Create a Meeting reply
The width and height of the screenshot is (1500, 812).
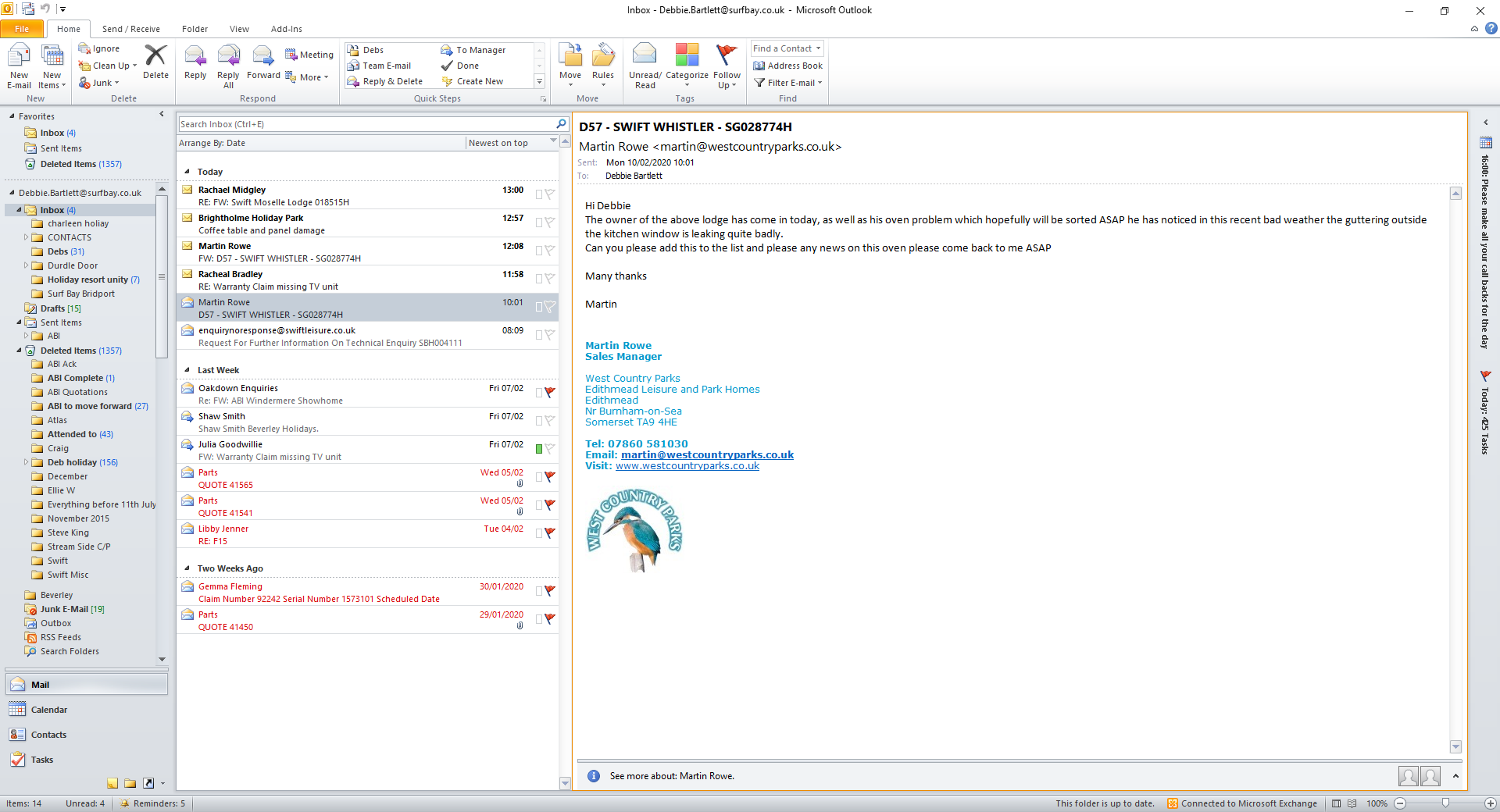309,55
